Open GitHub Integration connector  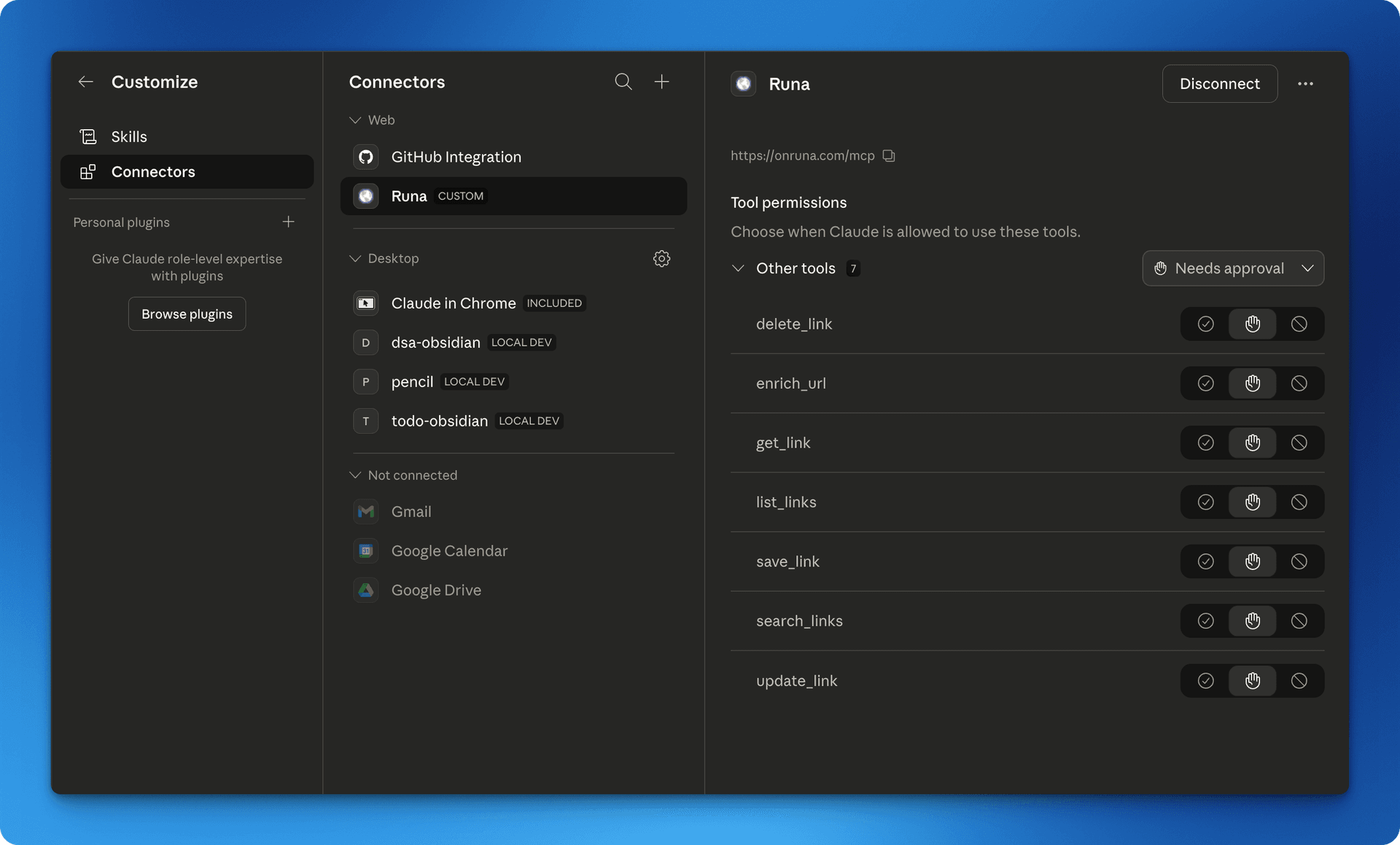pos(513,157)
